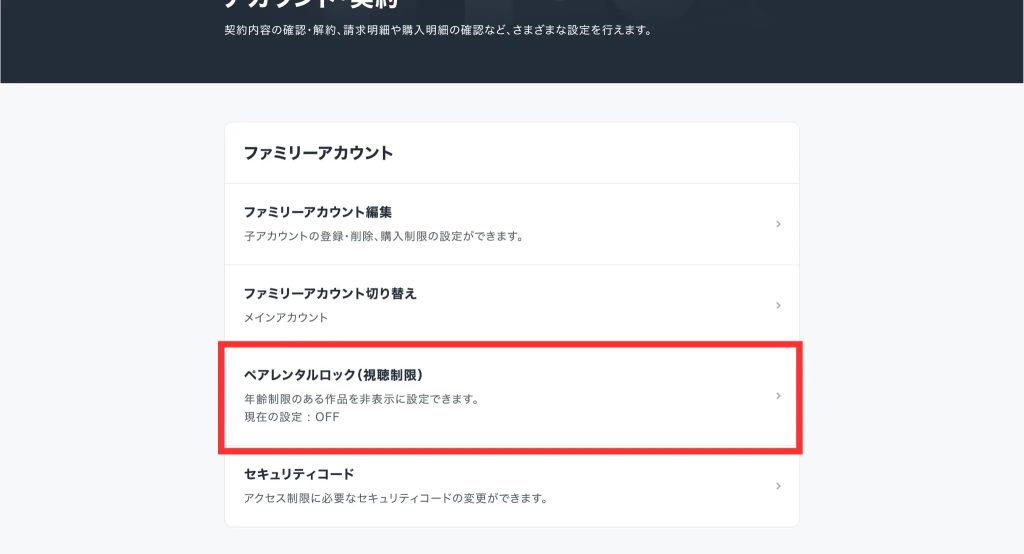Select the メインアカウント status text
The image size is (1024, 554).
286,318
